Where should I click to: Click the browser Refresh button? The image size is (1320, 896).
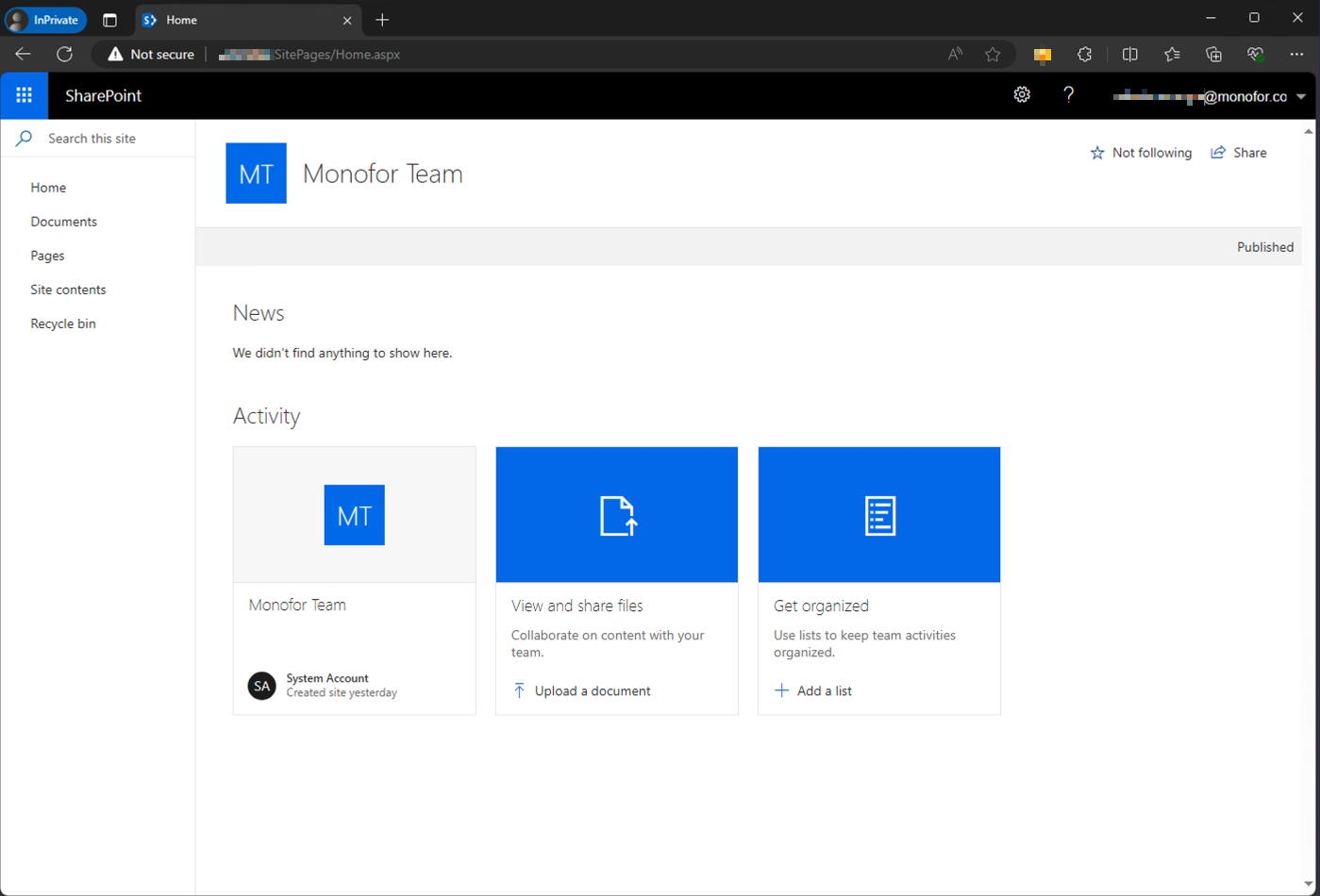tap(64, 55)
